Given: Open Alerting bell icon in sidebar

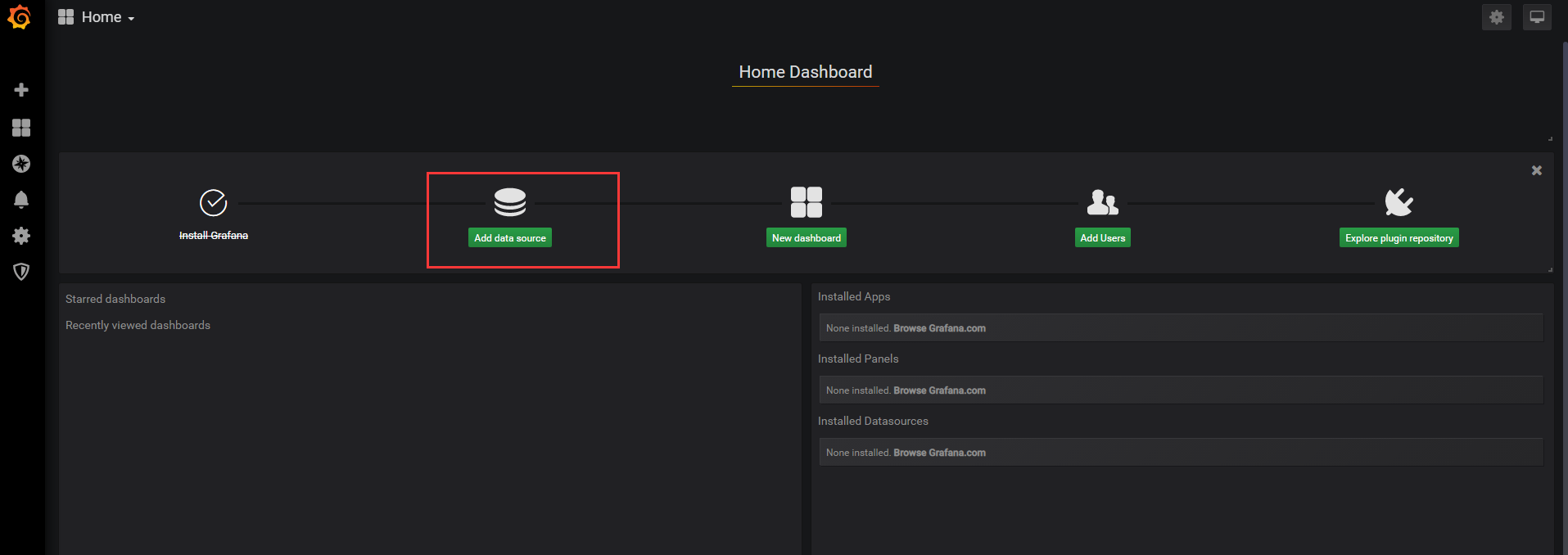Looking at the screenshot, I should coord(21,200).
